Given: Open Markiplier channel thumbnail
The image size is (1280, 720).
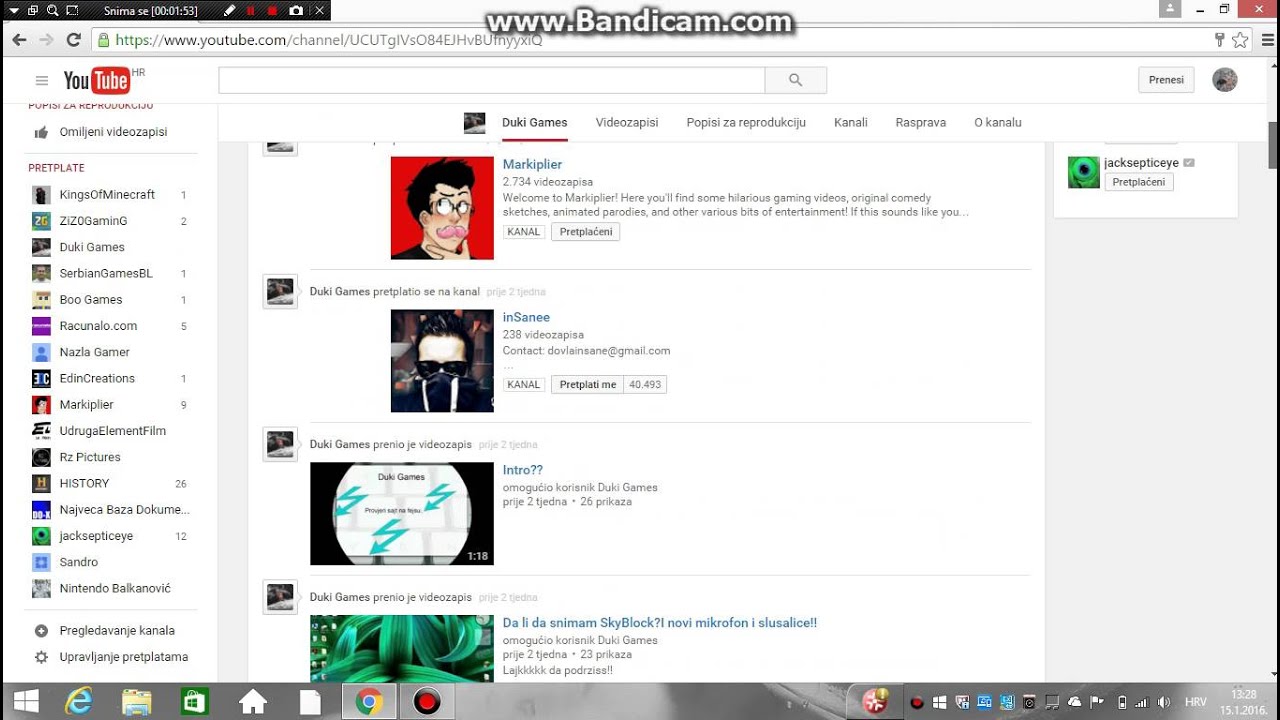Looking at the screenshot, I should pyautogui.click(x=442, y=208).
